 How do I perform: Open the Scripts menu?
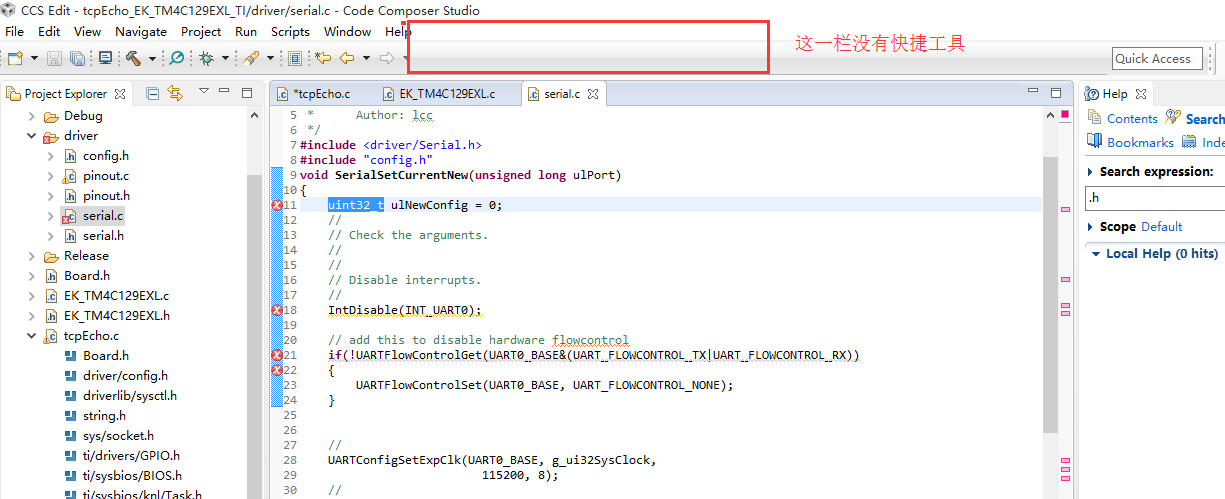click(290, 31)
